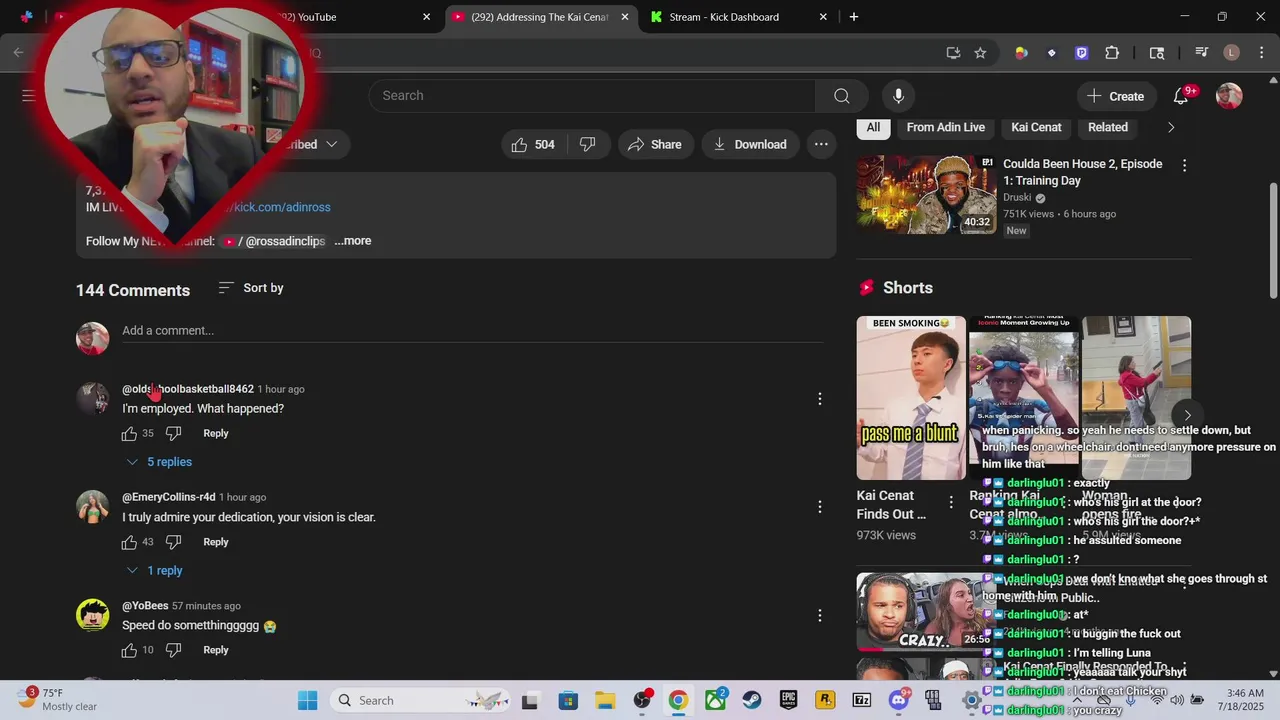
Task: Open more actions ellipsis beside Download
Action: click(x=821, y=144)
